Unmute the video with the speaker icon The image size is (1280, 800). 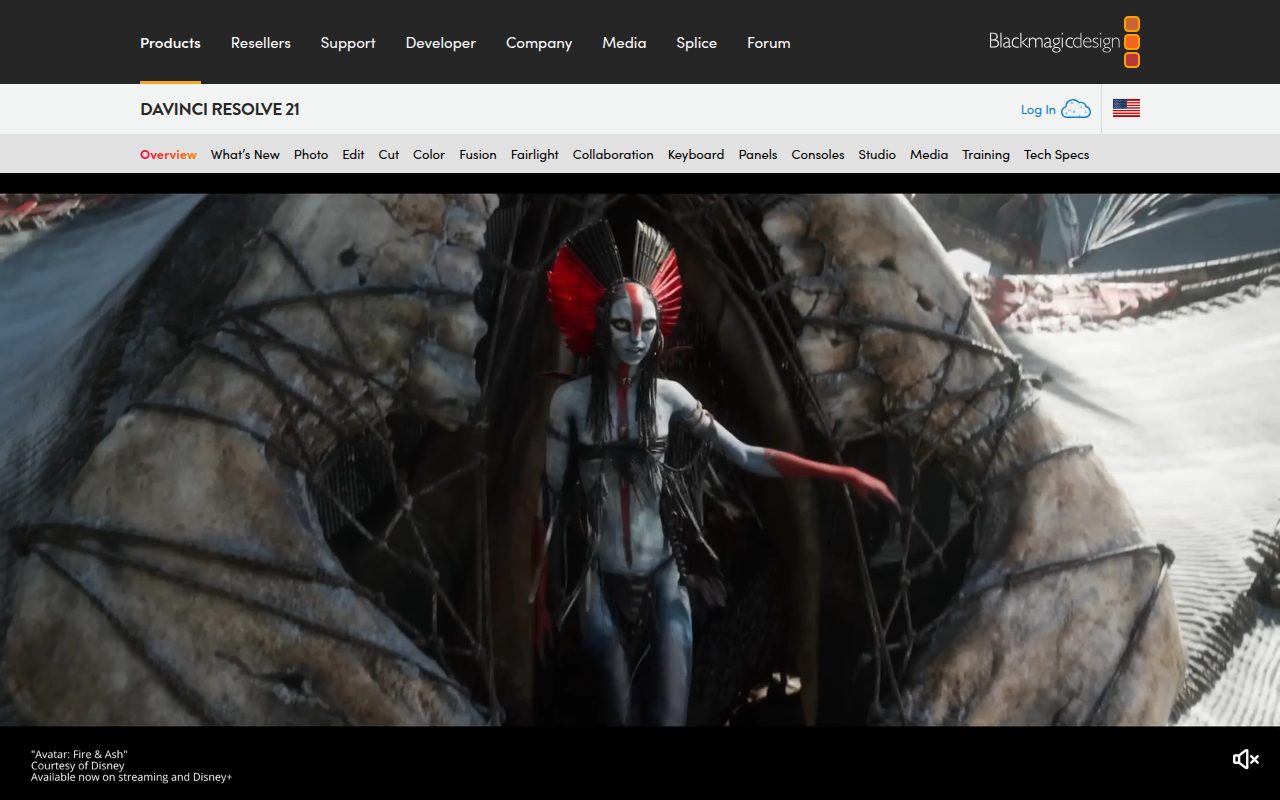(1245, 759)
